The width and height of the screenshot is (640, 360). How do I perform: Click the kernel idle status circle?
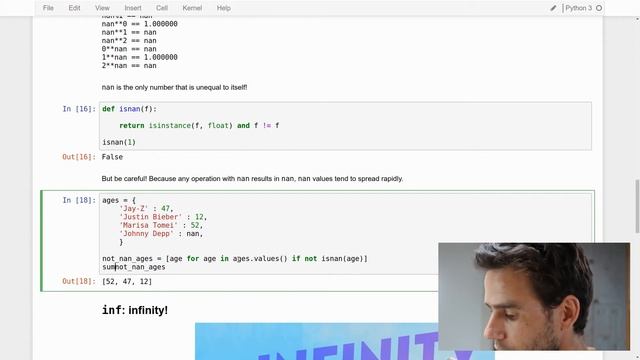[x=599, y=8]
